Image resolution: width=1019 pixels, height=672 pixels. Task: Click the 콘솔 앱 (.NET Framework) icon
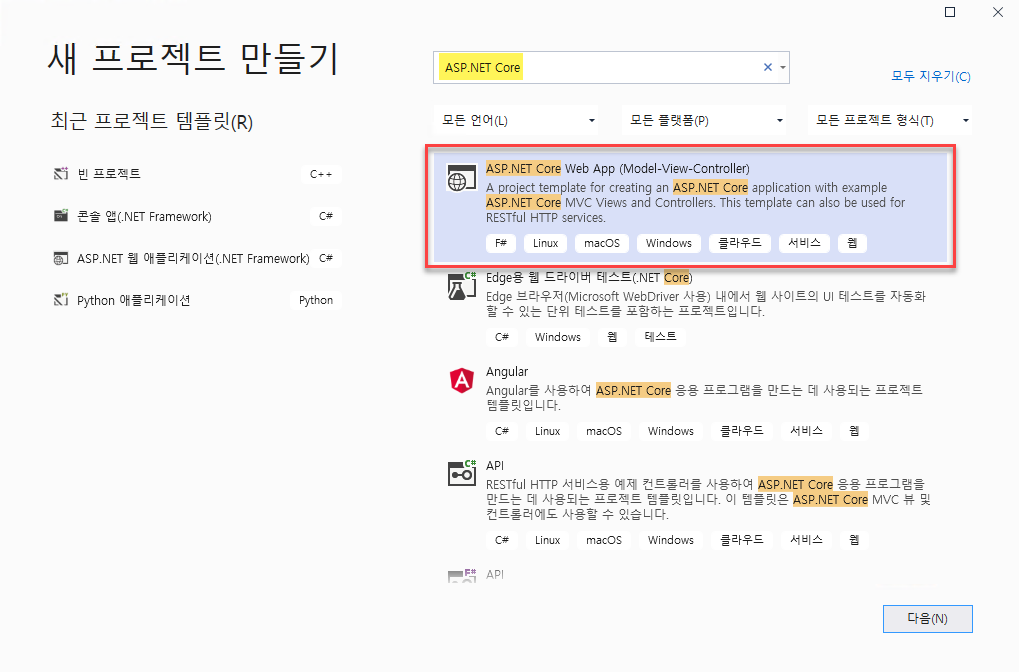coord(60,216)
